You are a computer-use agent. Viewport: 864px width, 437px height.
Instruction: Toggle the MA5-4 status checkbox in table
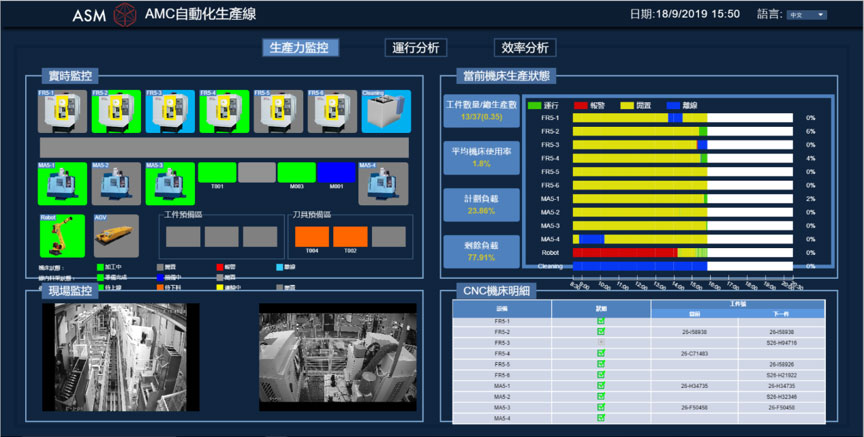[x=601, y=419]
